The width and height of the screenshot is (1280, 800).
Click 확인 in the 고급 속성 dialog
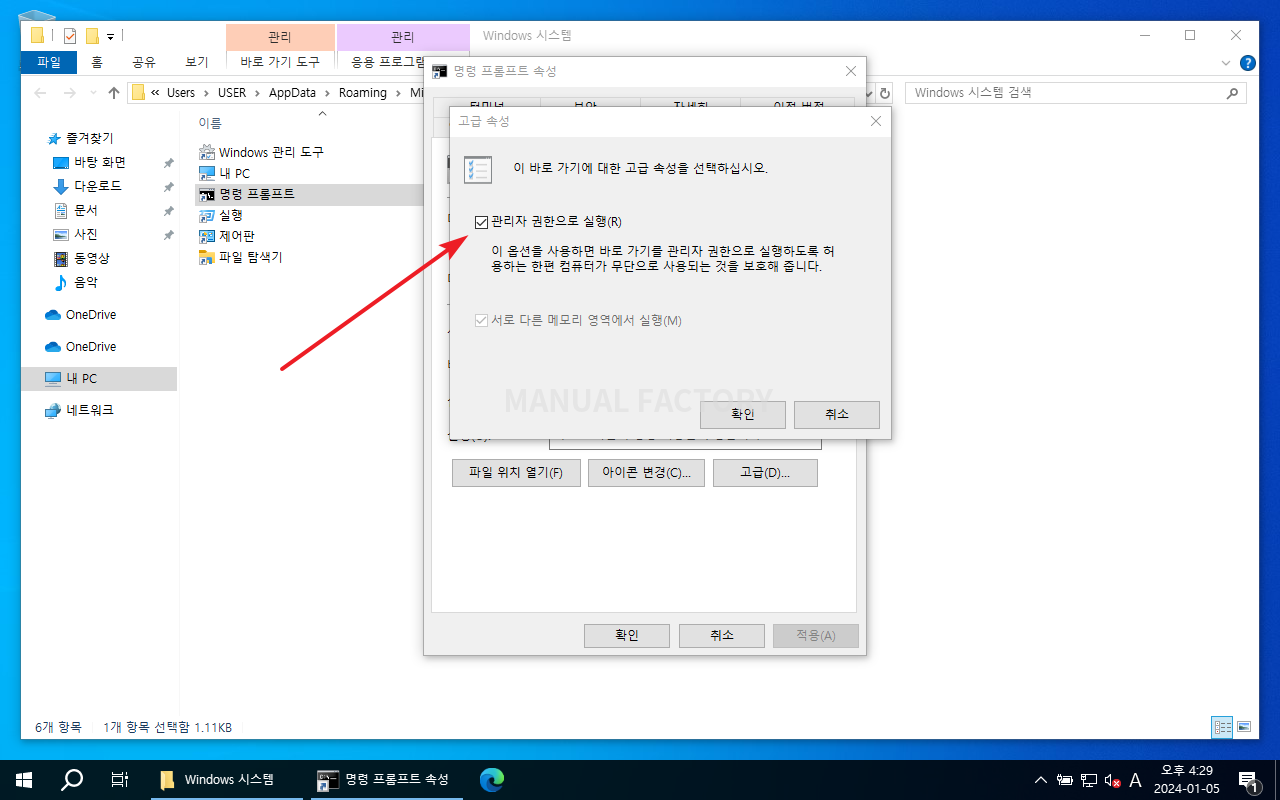point(742,414)
